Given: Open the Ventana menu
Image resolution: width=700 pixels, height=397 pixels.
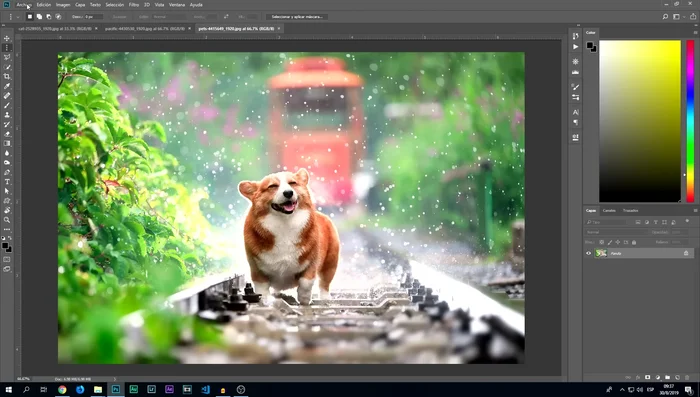Looking at the screenshot, I should (177, 5).
